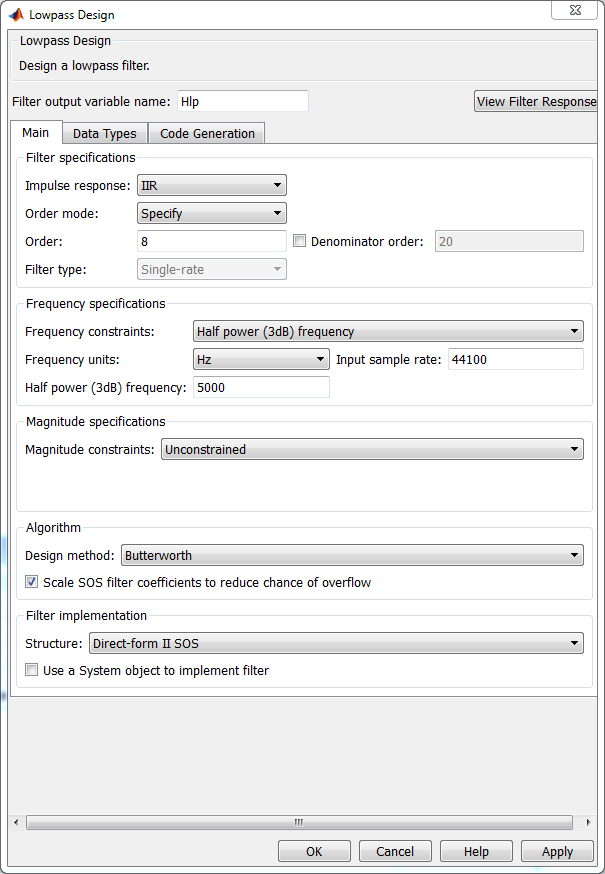Open the Code Generation tab
The height and width of the screenshot is (874, 605).
pos(207,133)
